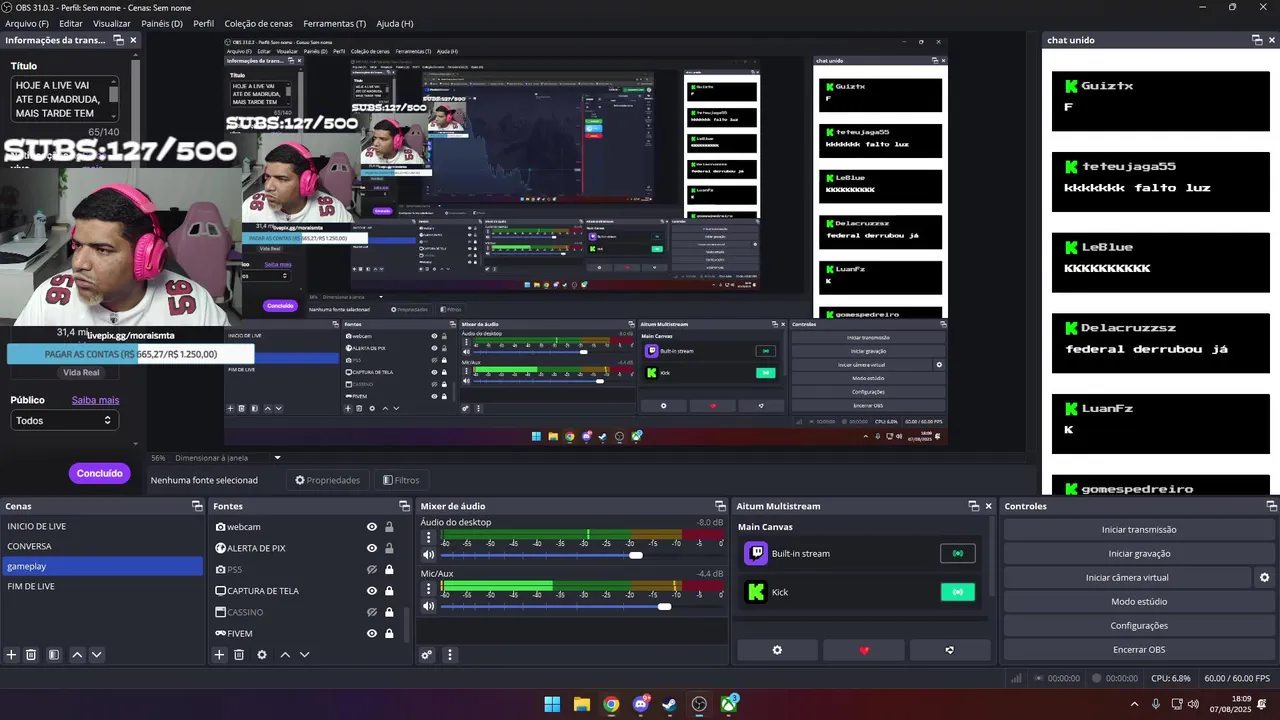Toggle Kick stream output button
The height and width of the screenshot is (720, 1280).
coord(958,592)
